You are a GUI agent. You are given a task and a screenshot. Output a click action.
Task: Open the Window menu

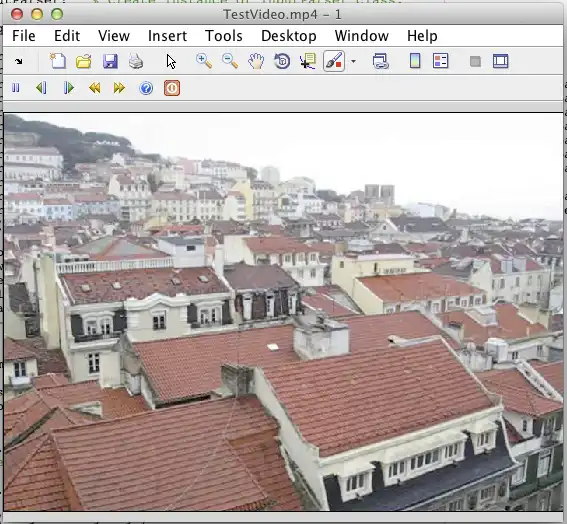pos(362,36)
